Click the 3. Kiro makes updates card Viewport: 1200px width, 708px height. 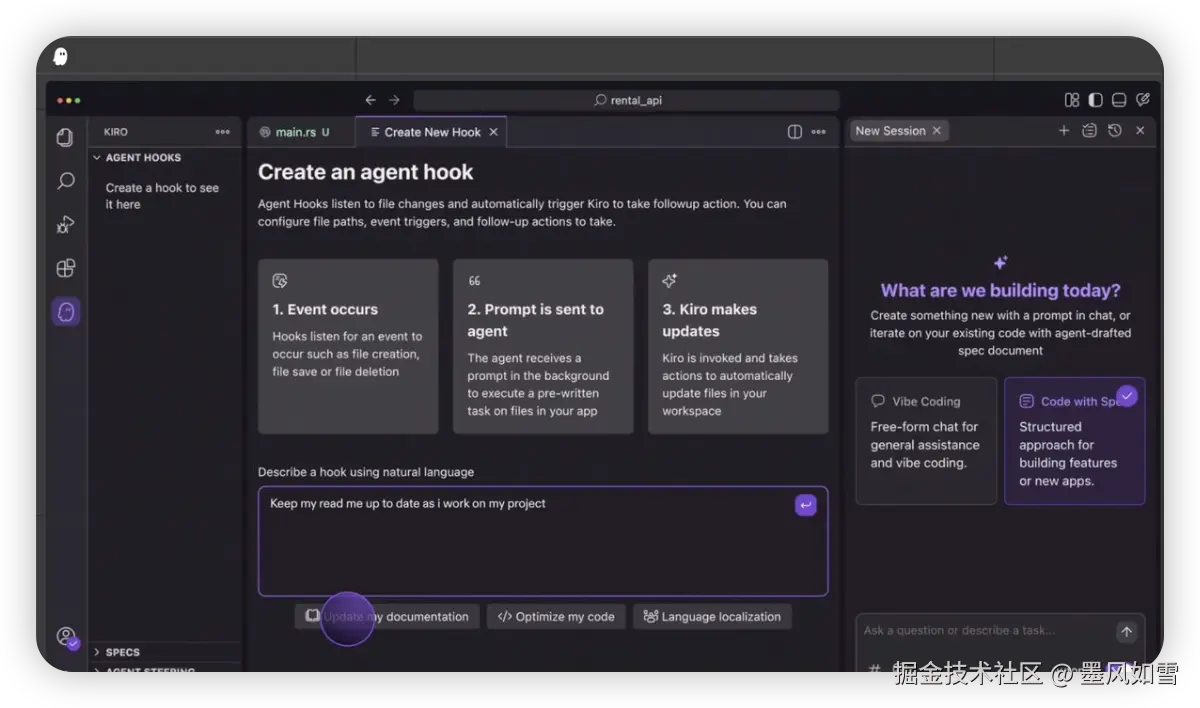738,346
